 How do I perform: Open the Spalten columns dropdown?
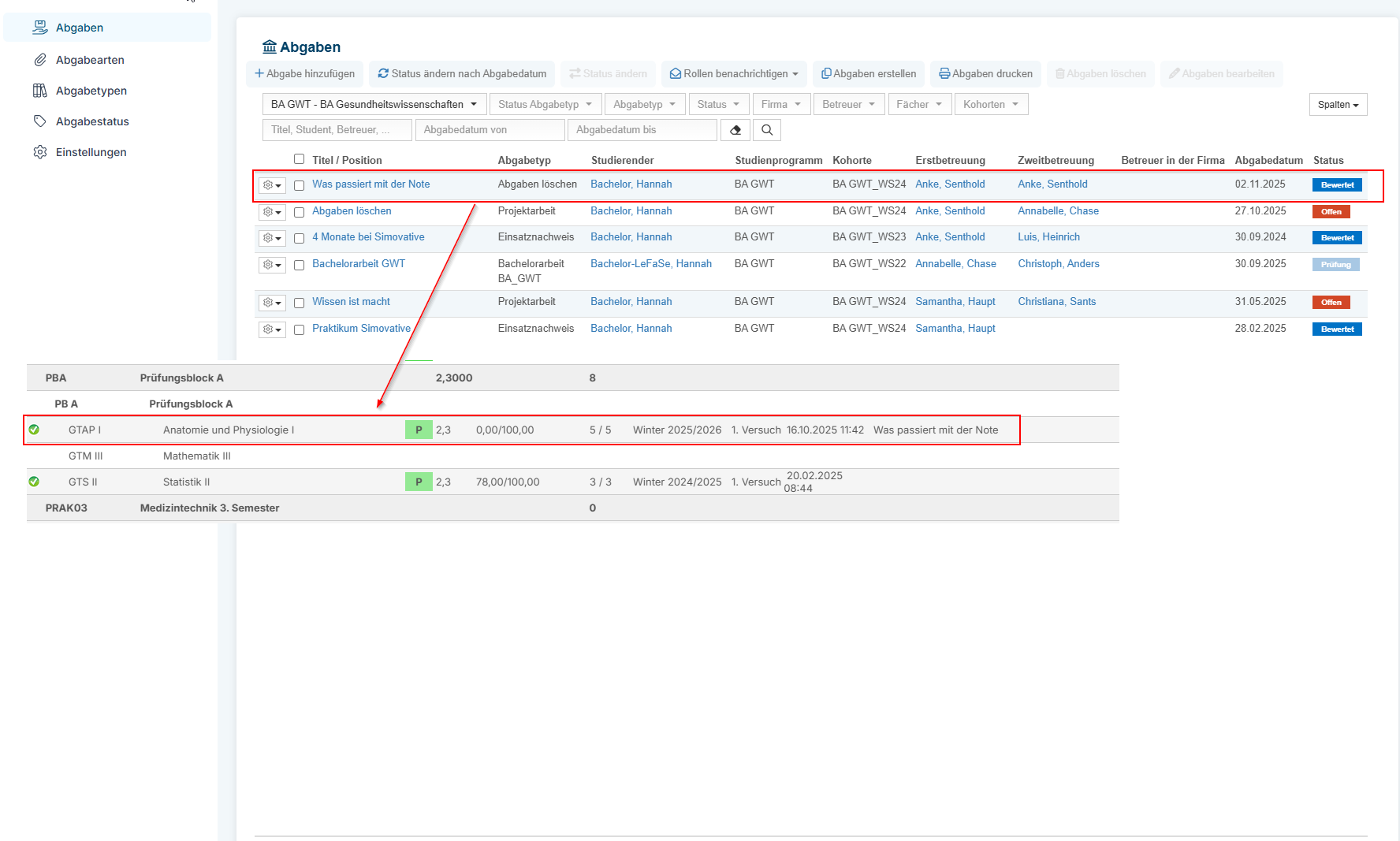coord(1339,105)
